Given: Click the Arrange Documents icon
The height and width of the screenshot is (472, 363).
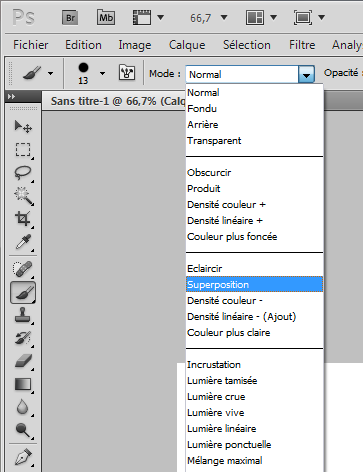Looking at the screenshot, I should pos(255,17).
